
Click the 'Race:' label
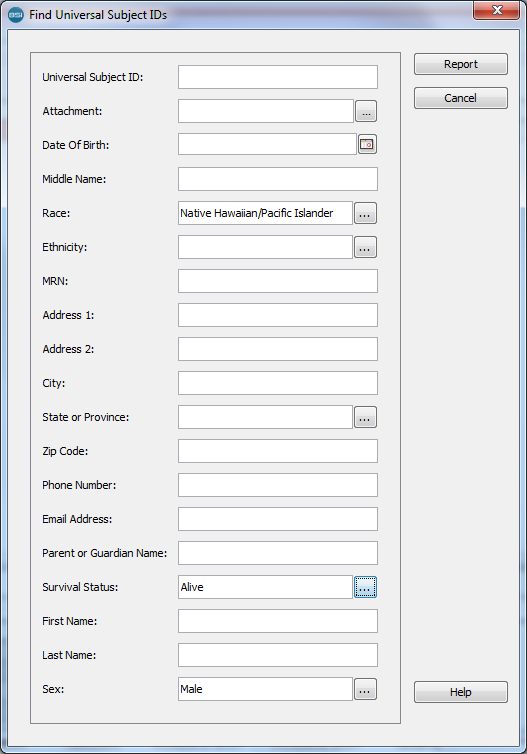point(56,213)
